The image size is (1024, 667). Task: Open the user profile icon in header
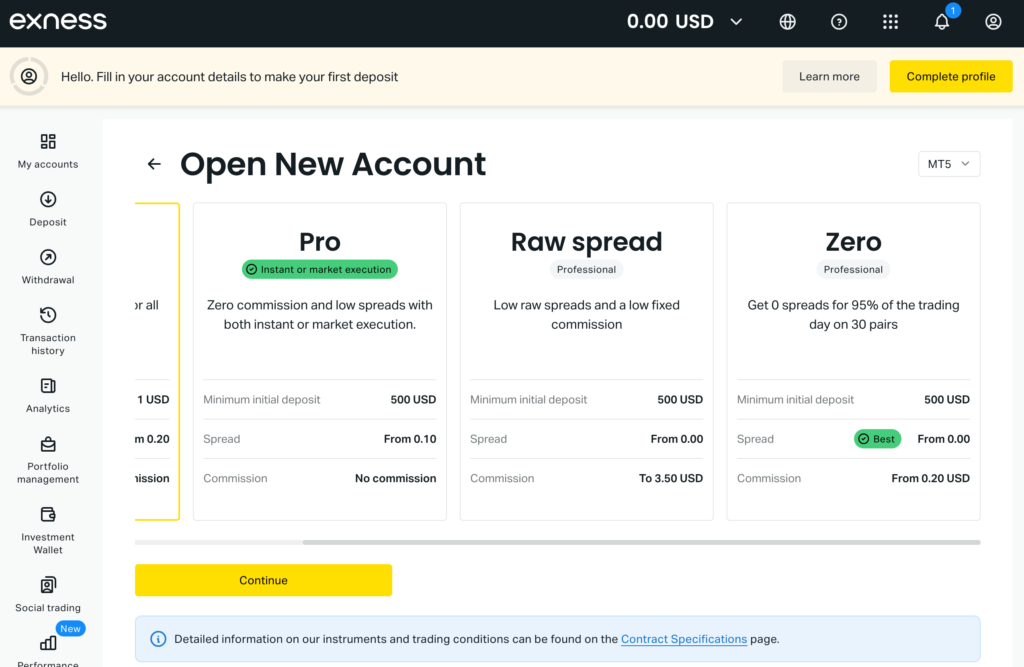(993, 22)
